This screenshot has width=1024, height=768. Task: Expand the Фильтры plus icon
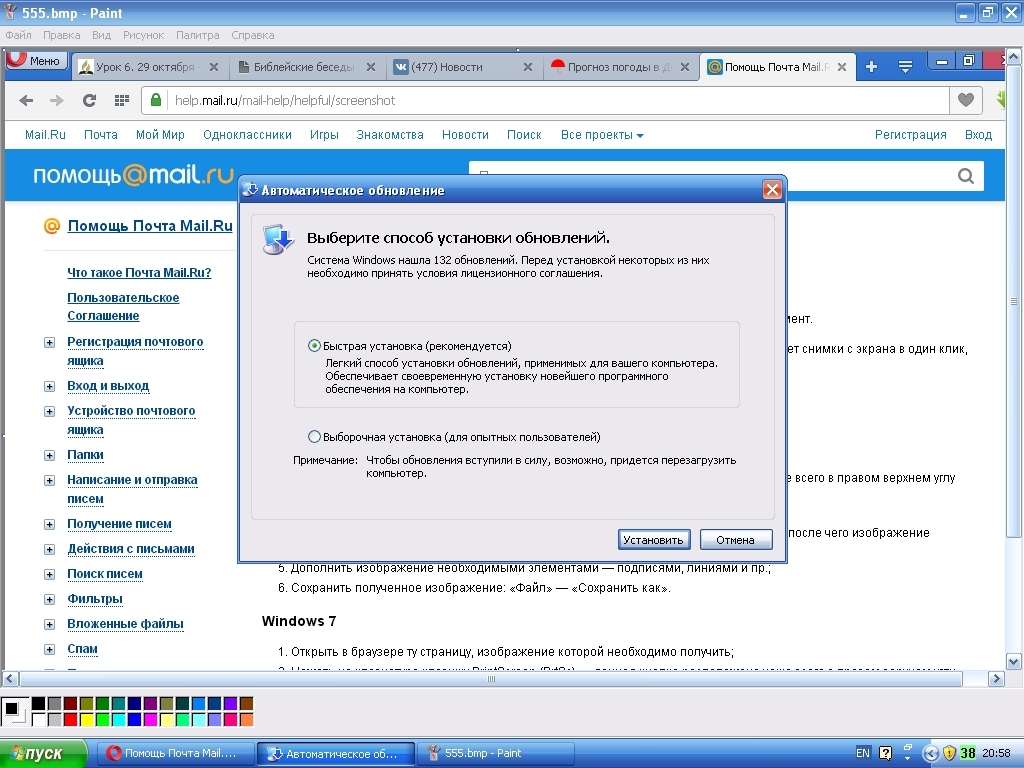click(50, 600)
